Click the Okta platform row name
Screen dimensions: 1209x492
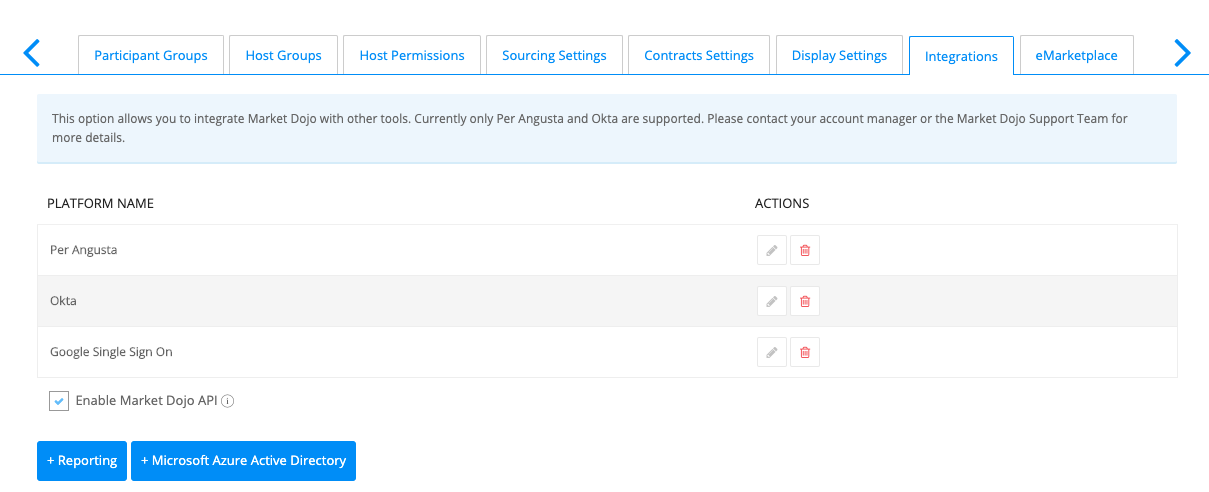click(63, 301)
